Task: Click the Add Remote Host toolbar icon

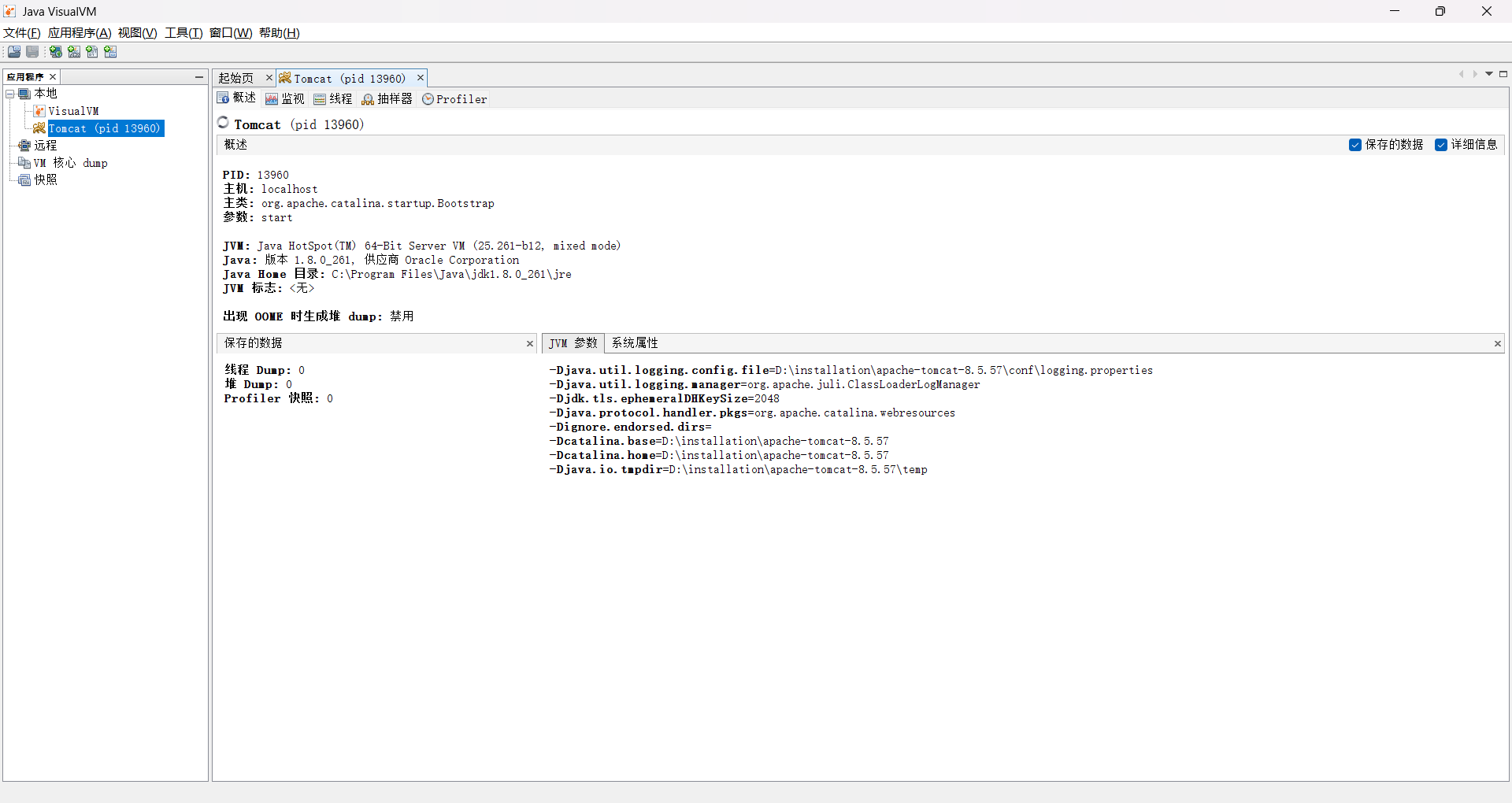Action: coord(56,52)
